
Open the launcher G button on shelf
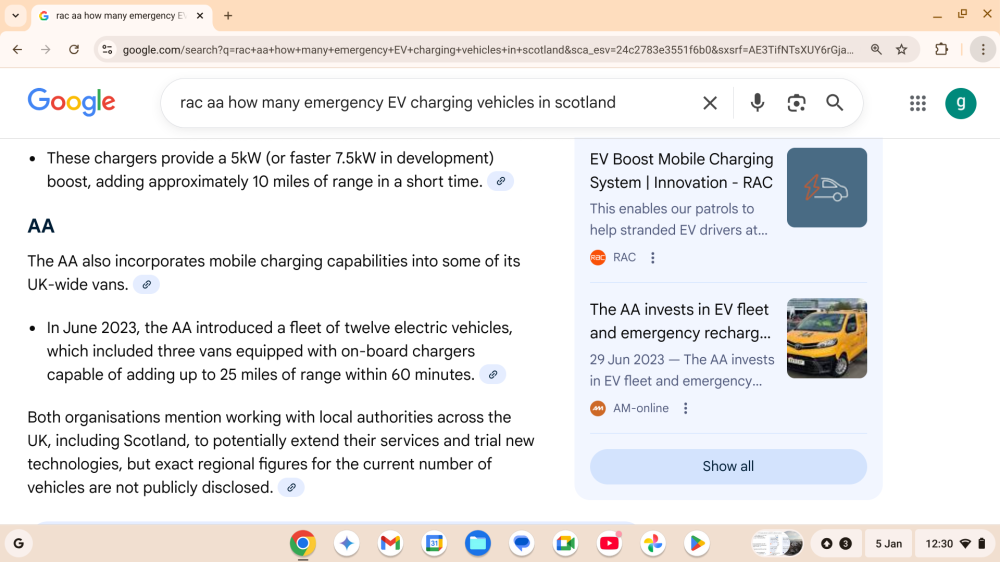click(x=18, y=544)
